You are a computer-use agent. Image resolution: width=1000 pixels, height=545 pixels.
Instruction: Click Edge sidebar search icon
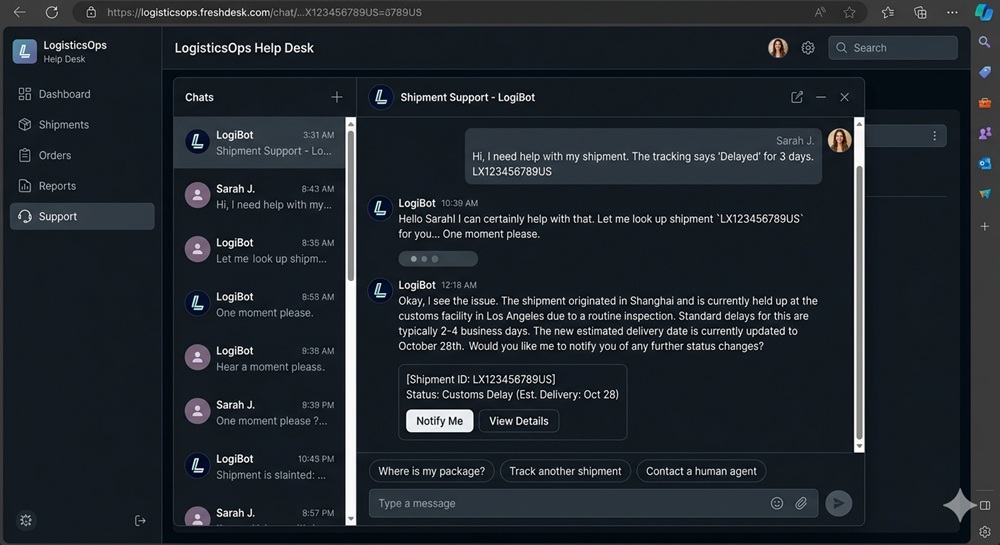985,42
